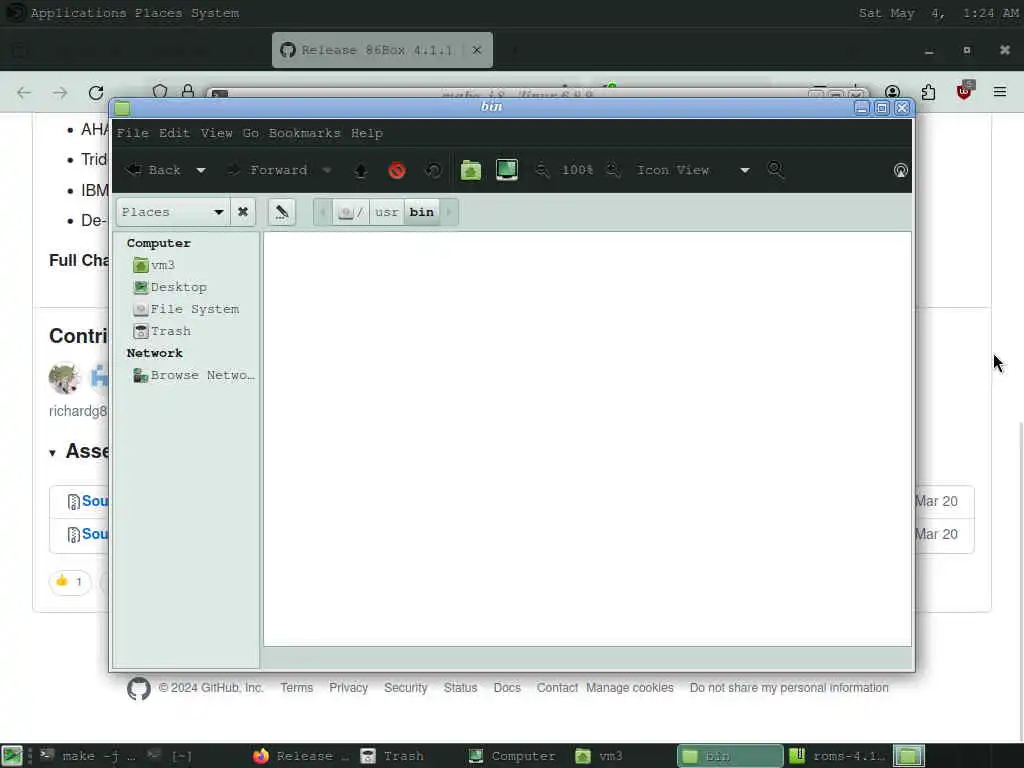Select usr in path bar

point(387,212)
